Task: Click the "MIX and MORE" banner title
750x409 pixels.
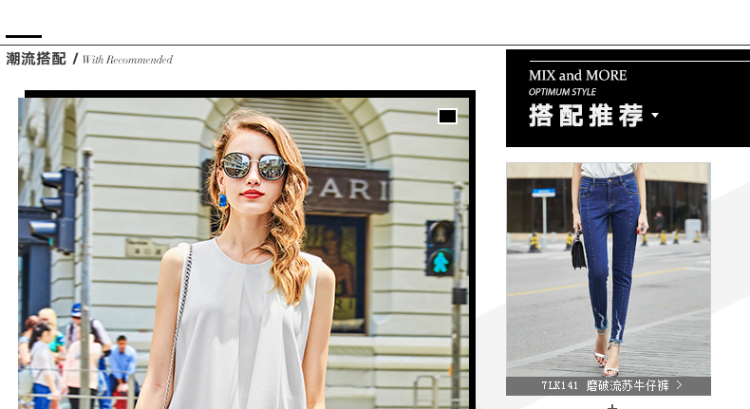Action: tap(578, 75)
